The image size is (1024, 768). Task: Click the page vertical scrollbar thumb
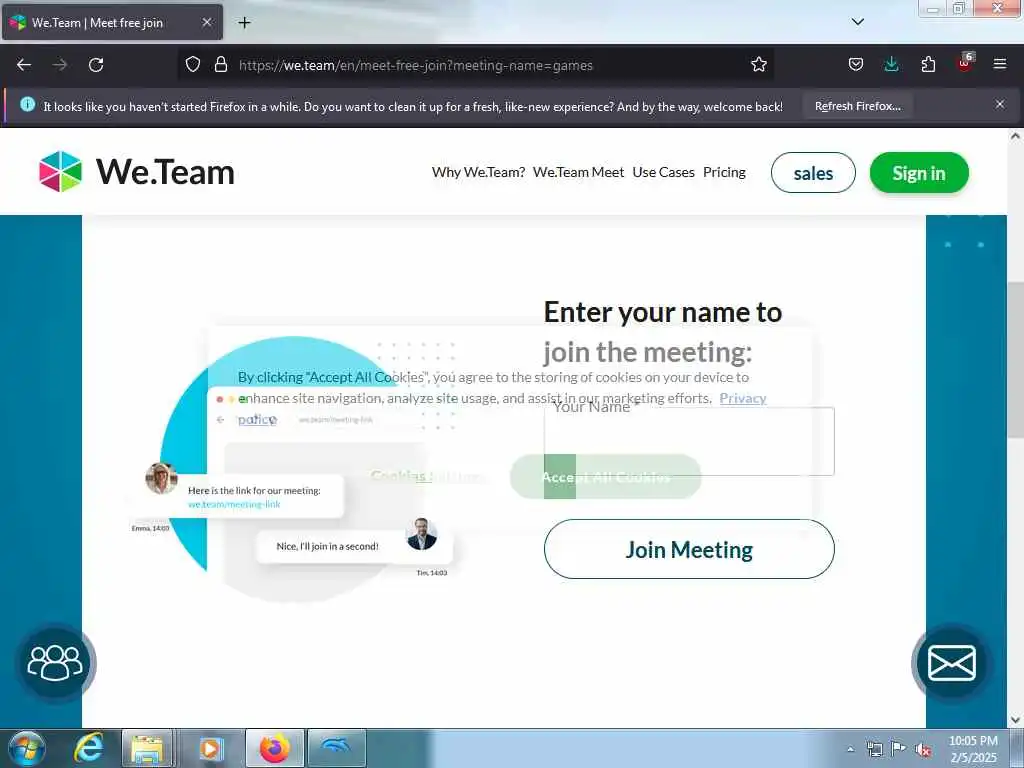1015,360
